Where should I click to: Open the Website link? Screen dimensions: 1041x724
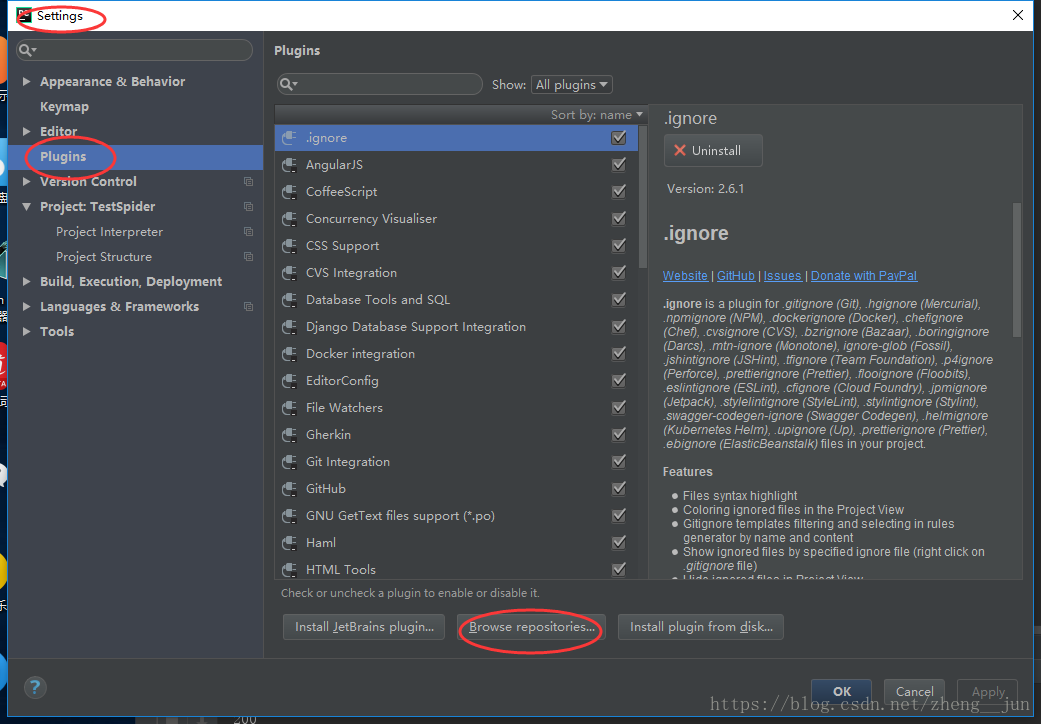tap(685, 275)
